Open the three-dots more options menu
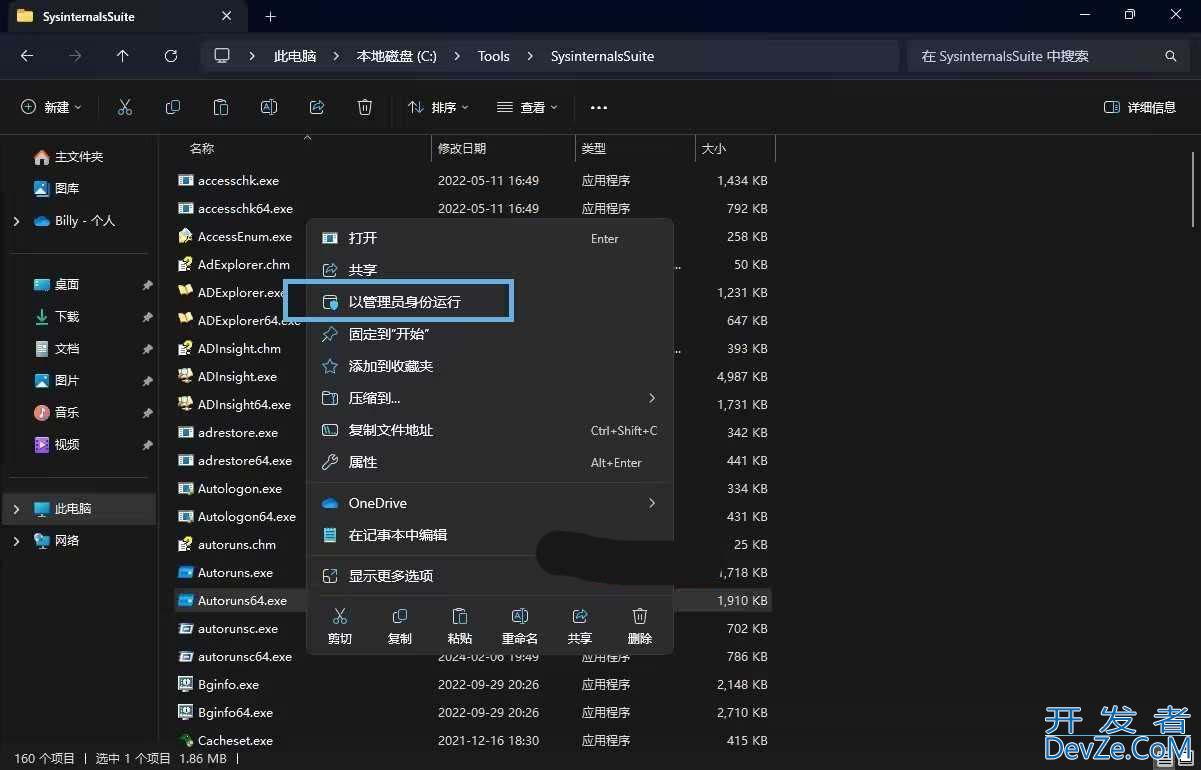 click(x=599, y=107)
